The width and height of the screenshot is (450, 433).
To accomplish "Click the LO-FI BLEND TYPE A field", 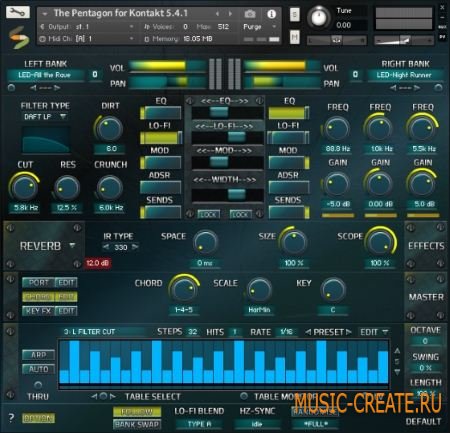I will (199, 424).
